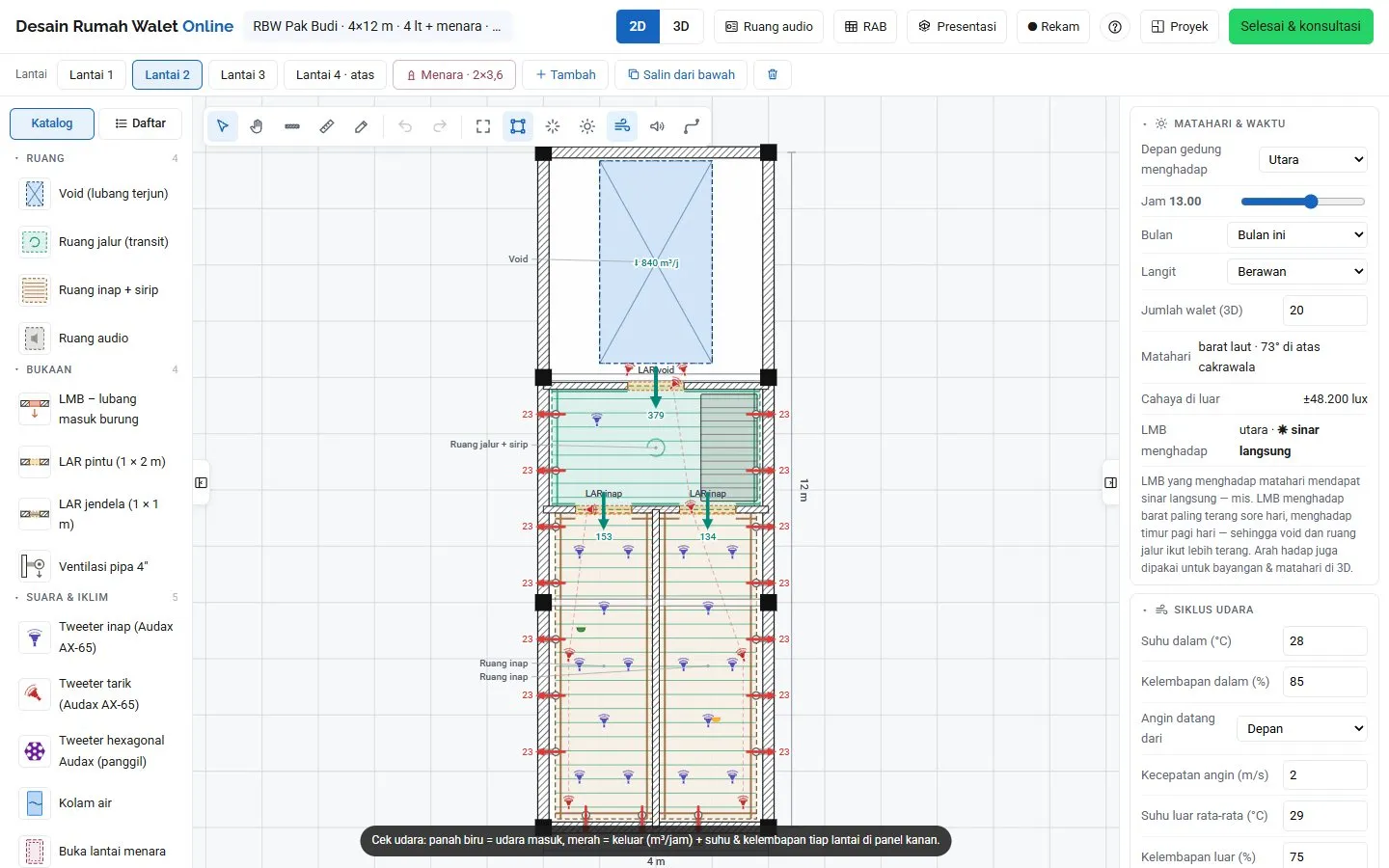
Task: Select the wall drawing tool
Action: 292,126
